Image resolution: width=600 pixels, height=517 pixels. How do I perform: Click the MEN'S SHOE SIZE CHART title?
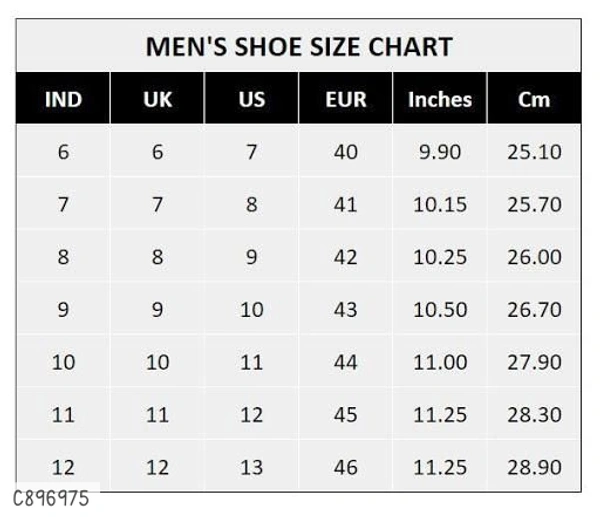tap(298, 46)
